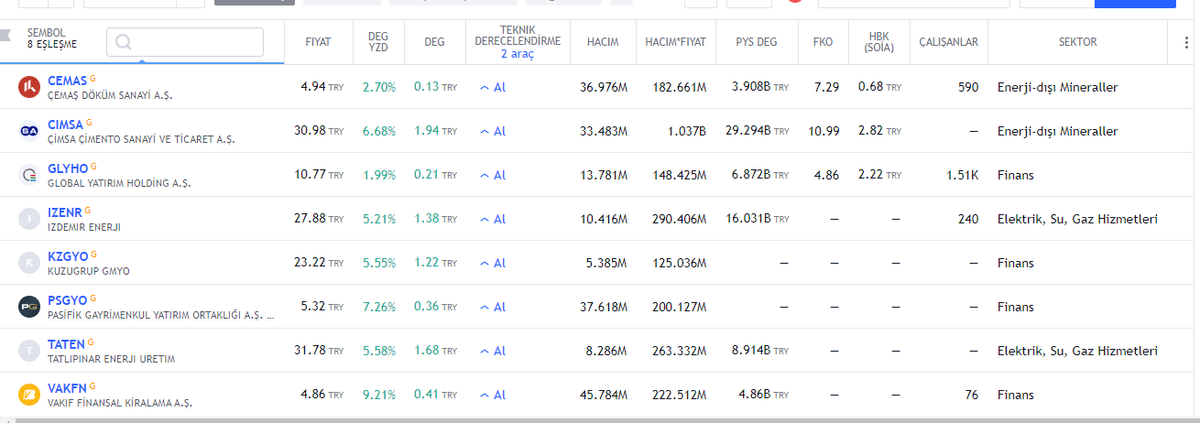The image size is (1200, 423).
Task: Click the PSGYO company logo icon
Action: 29,306
